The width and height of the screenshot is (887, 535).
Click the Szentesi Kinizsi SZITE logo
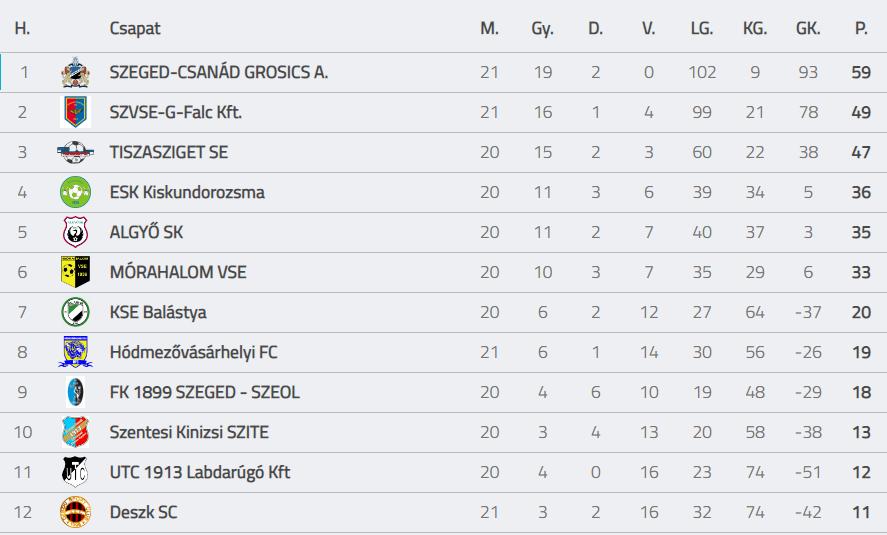[75, 432]
